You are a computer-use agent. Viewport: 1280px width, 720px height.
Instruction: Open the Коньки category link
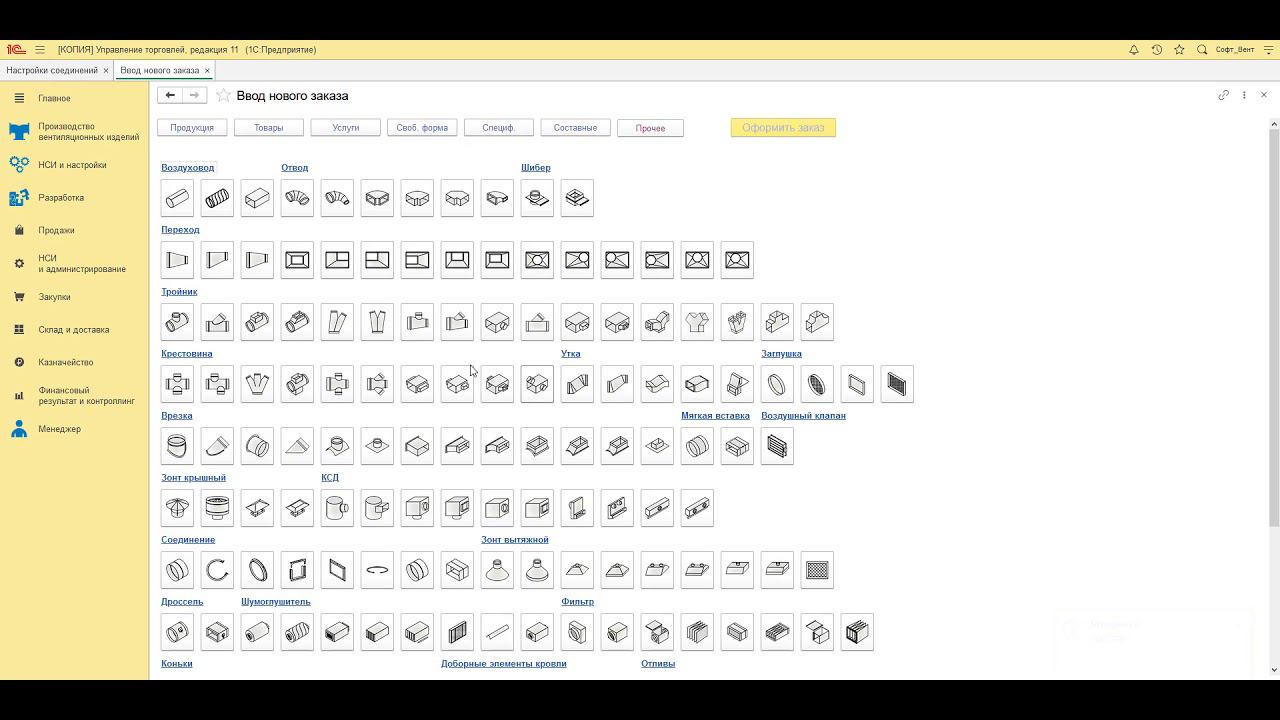(177, 664)
